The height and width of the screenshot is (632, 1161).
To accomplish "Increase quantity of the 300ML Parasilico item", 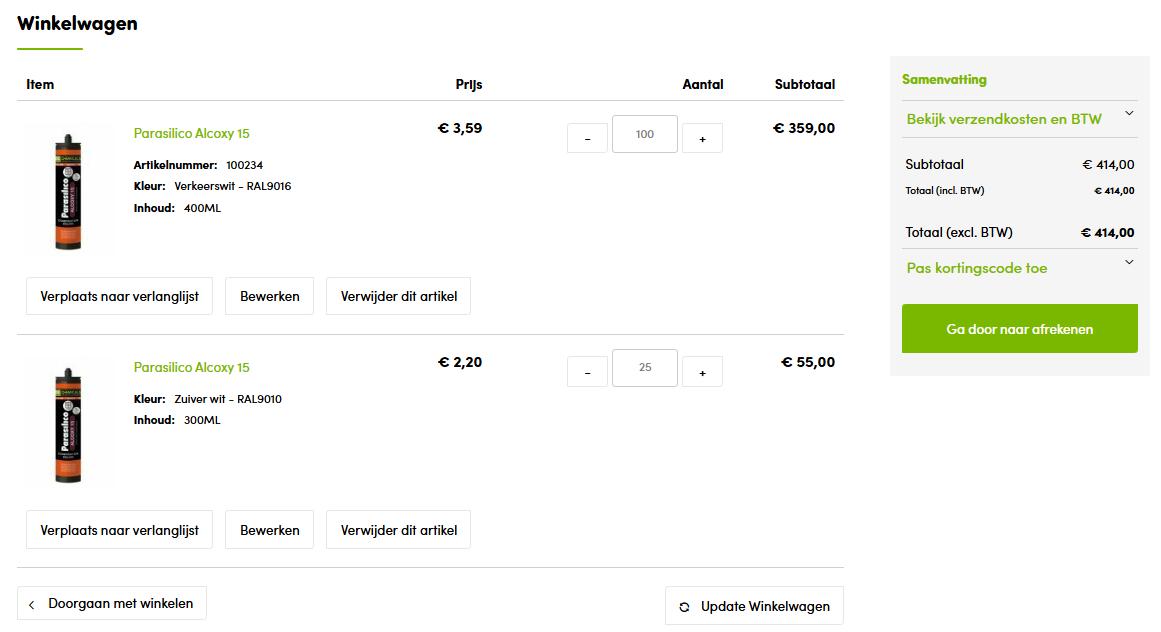I will click(702, 372).
